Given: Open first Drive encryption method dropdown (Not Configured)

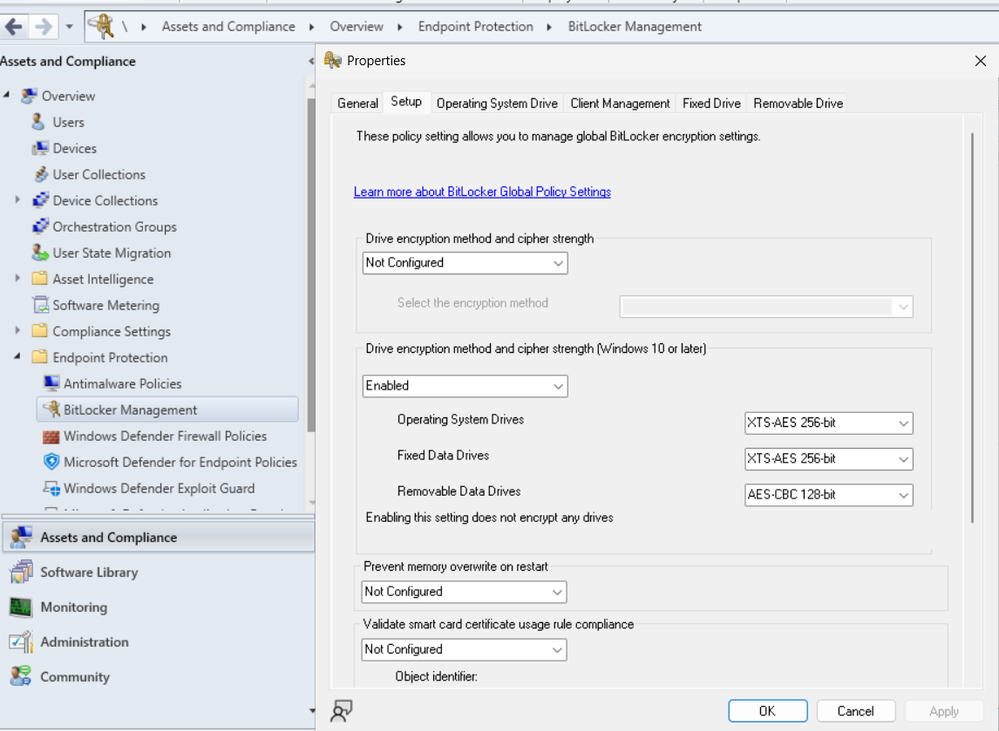Looking at the screenshot, I should pyautogui.click(x=465, y=263).
